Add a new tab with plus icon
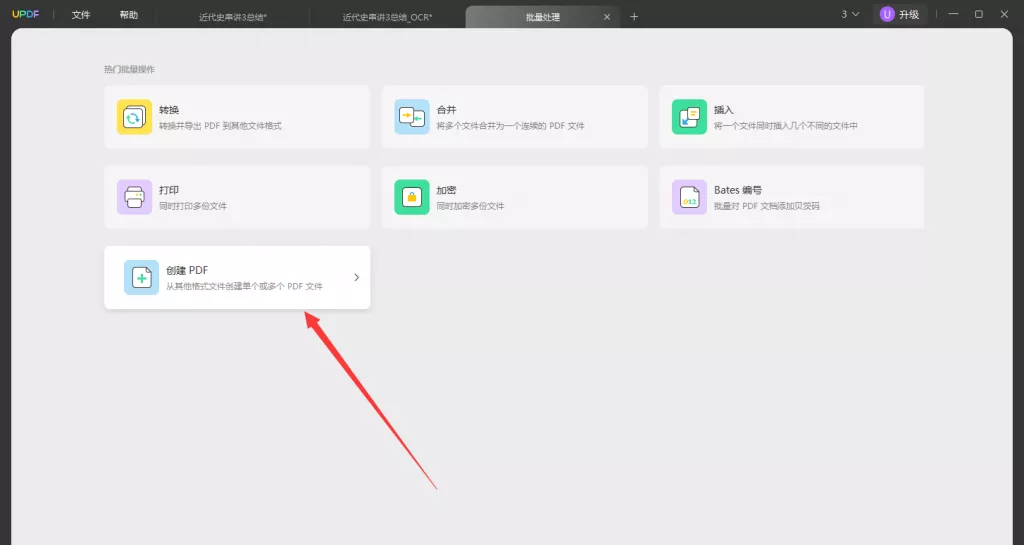Viewport: 1024px width, 545px height. click(x=634, y=17)
